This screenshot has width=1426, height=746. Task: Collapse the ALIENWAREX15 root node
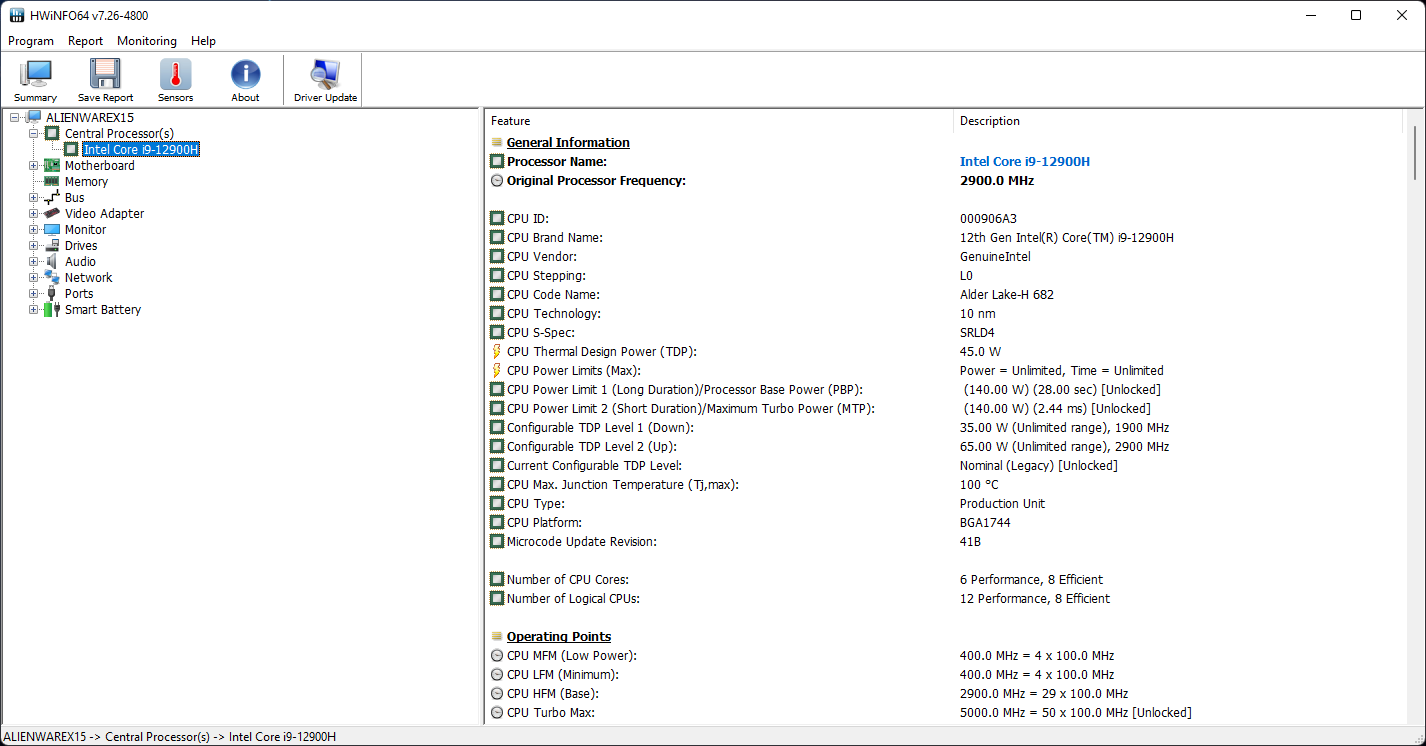pos(14,118)
